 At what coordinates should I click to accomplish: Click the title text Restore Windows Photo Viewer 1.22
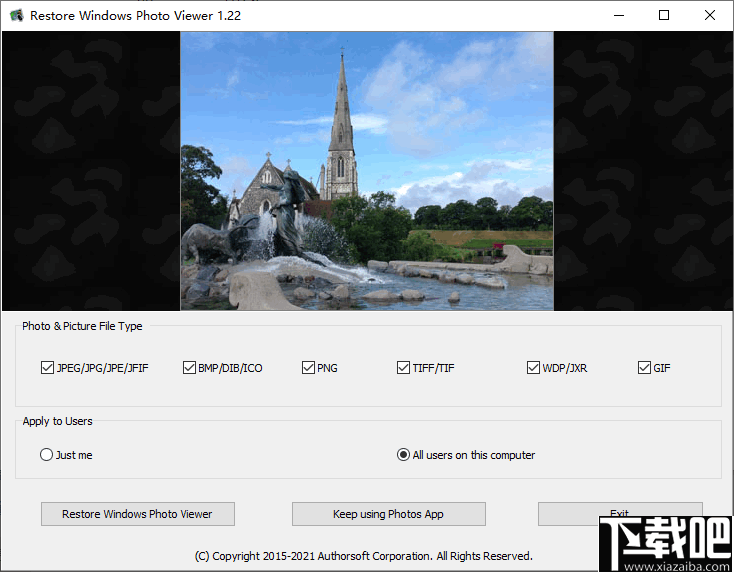[x=136, y=16]
